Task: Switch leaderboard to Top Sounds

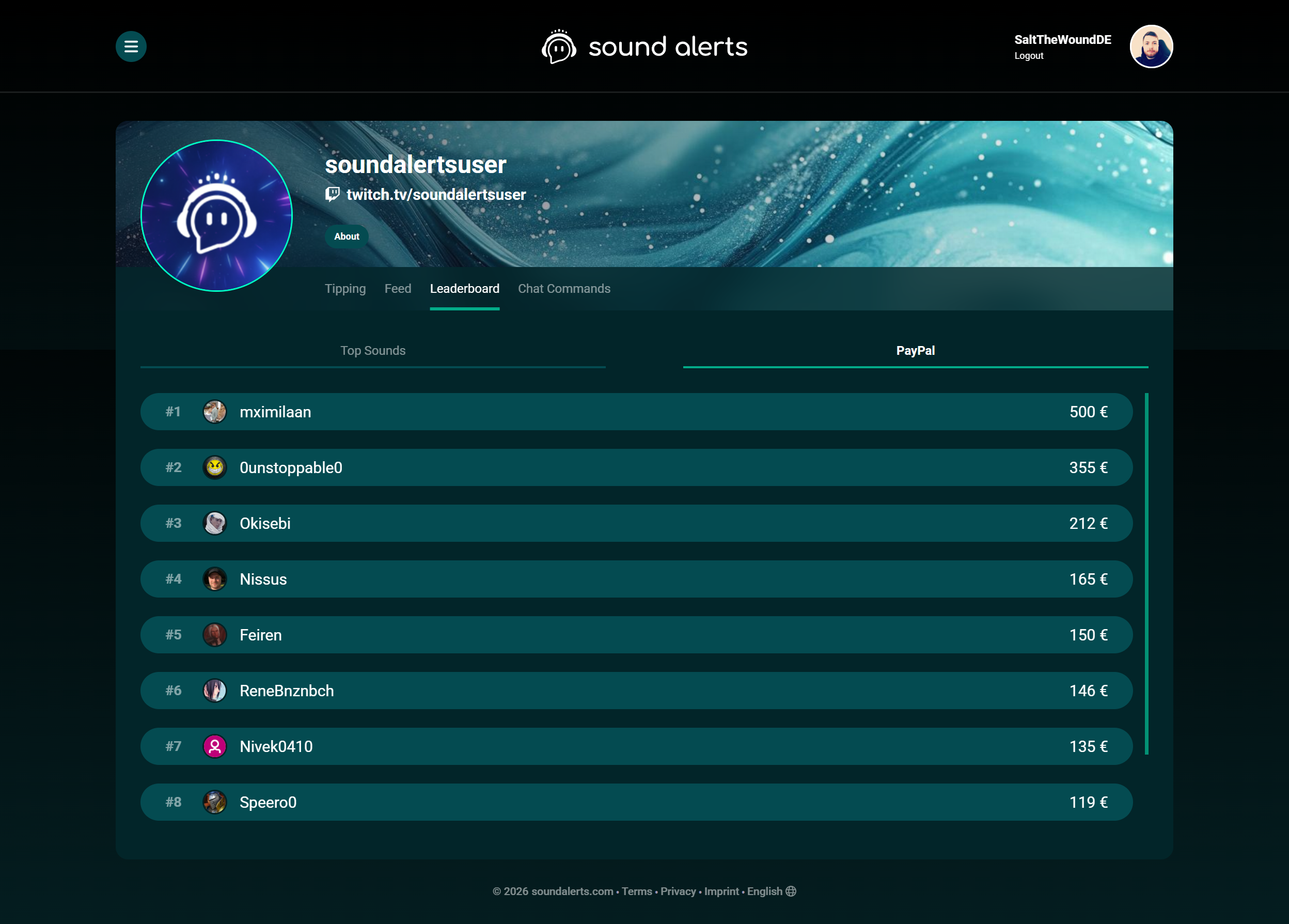Action: point(373,351)
